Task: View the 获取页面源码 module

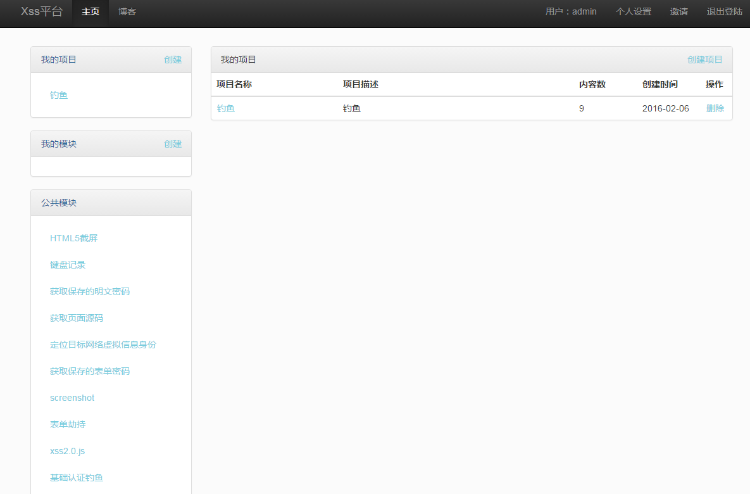Action: click(x=76, y=318)
